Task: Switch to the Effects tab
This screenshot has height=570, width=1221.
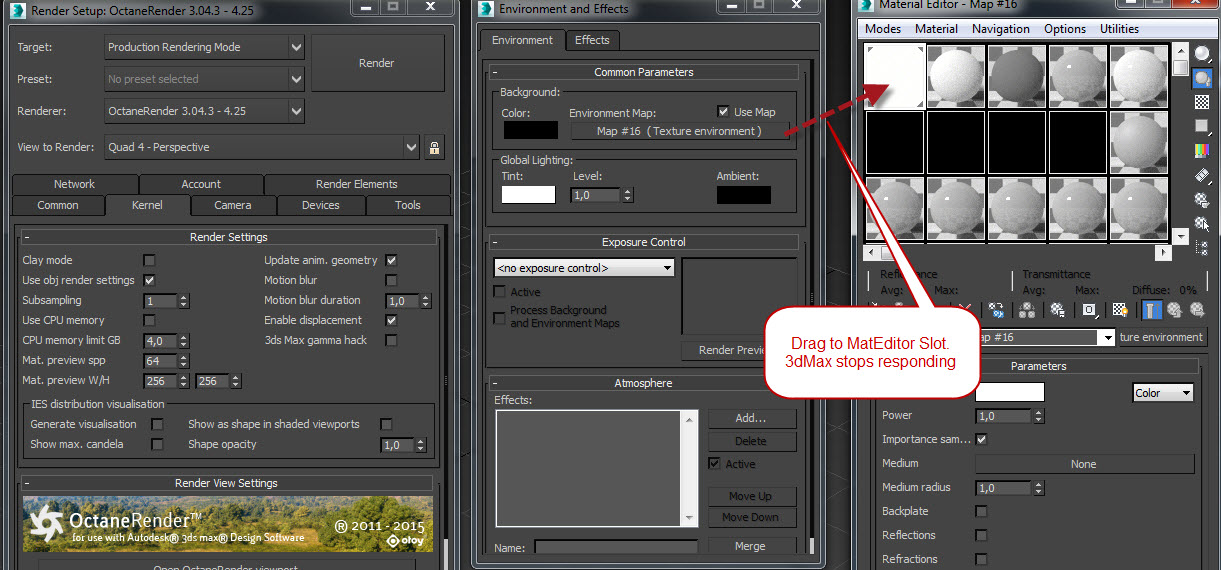Action: pyautogui.click(x=592, y=40)
